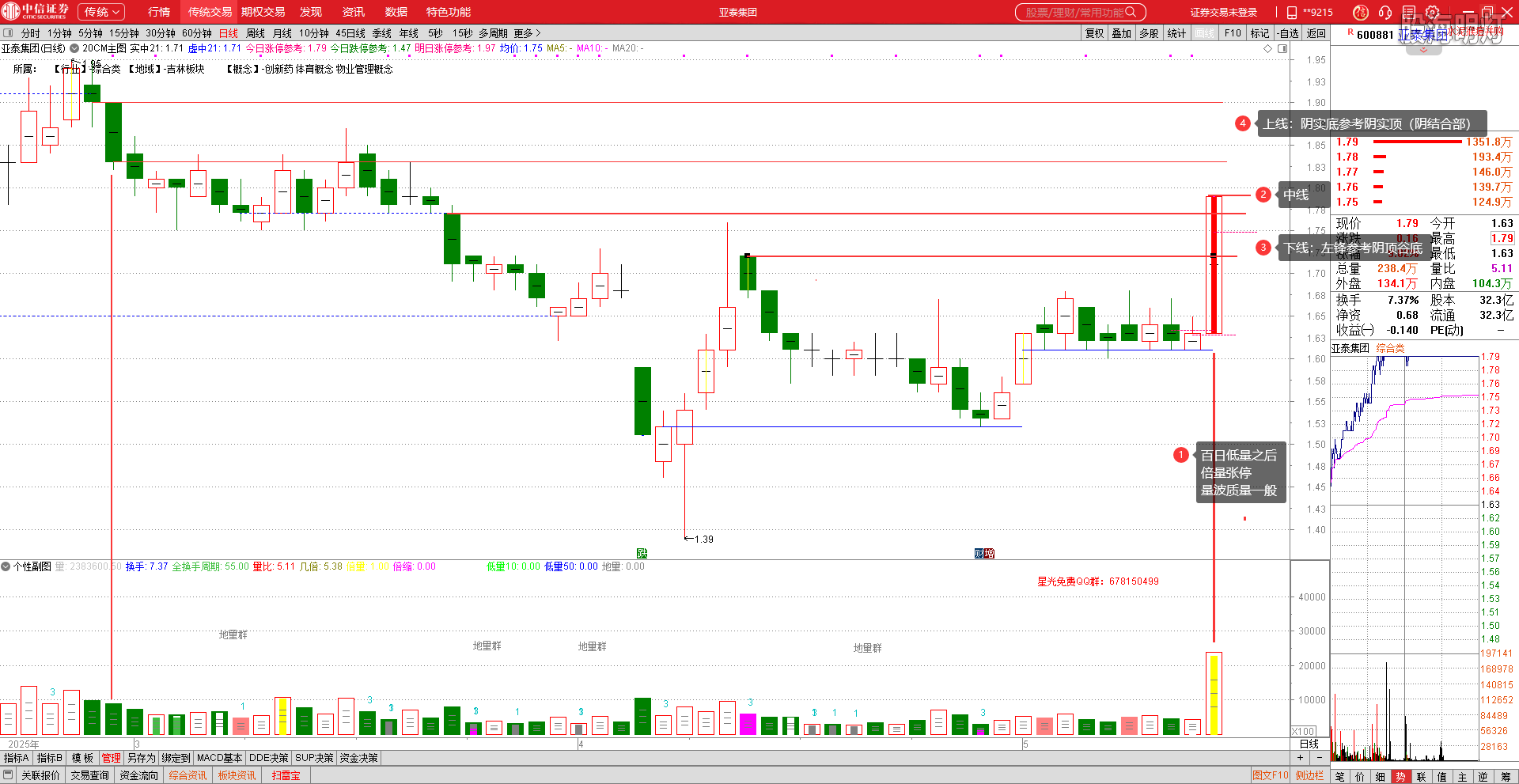Open the 板块资讯 tab
The height and width of the screenshot is (784, 1519).
click(x=237, y=775)
